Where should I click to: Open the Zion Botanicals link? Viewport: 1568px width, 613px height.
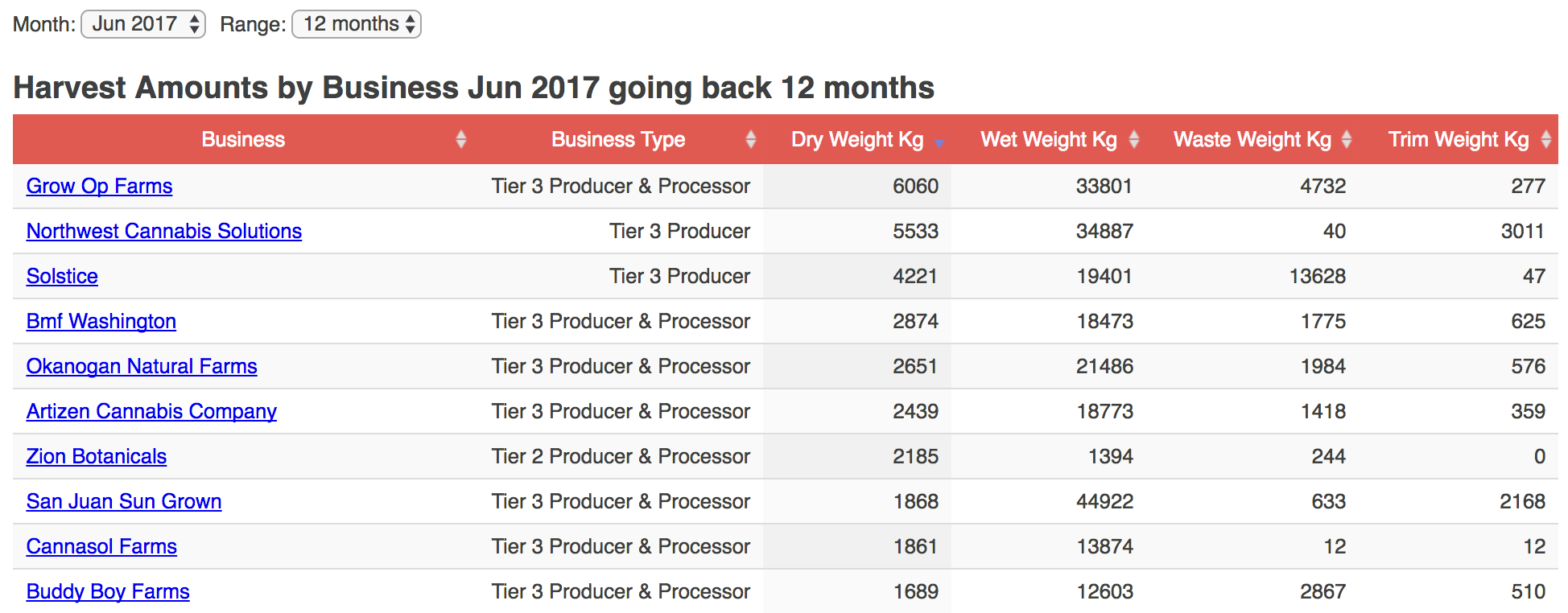pos(96,456)
